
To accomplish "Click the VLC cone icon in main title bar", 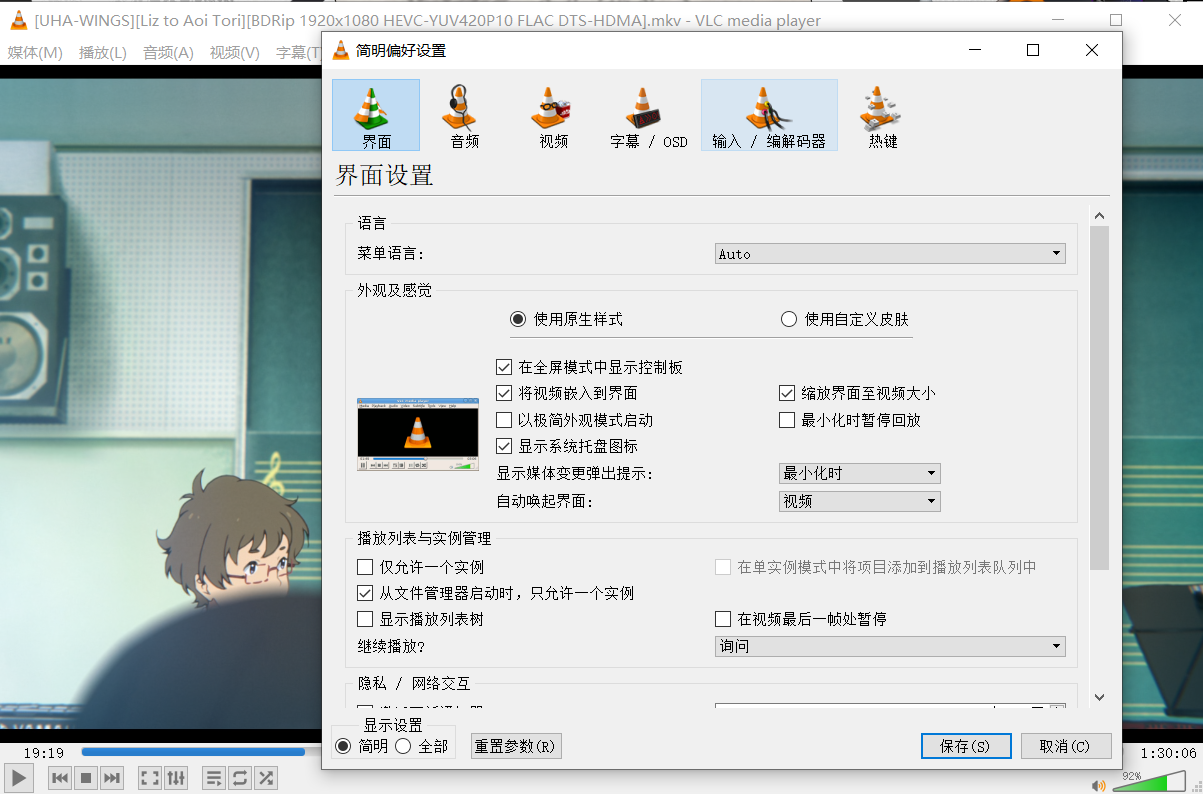I will [x=18, y=20].
